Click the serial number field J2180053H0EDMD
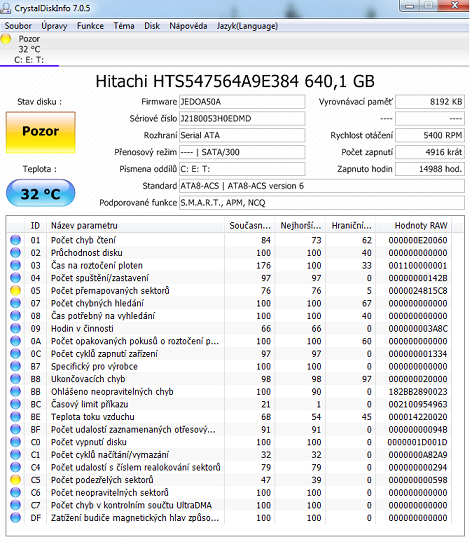The width and height of the screenshot is (472, 542). click(242, 119)
